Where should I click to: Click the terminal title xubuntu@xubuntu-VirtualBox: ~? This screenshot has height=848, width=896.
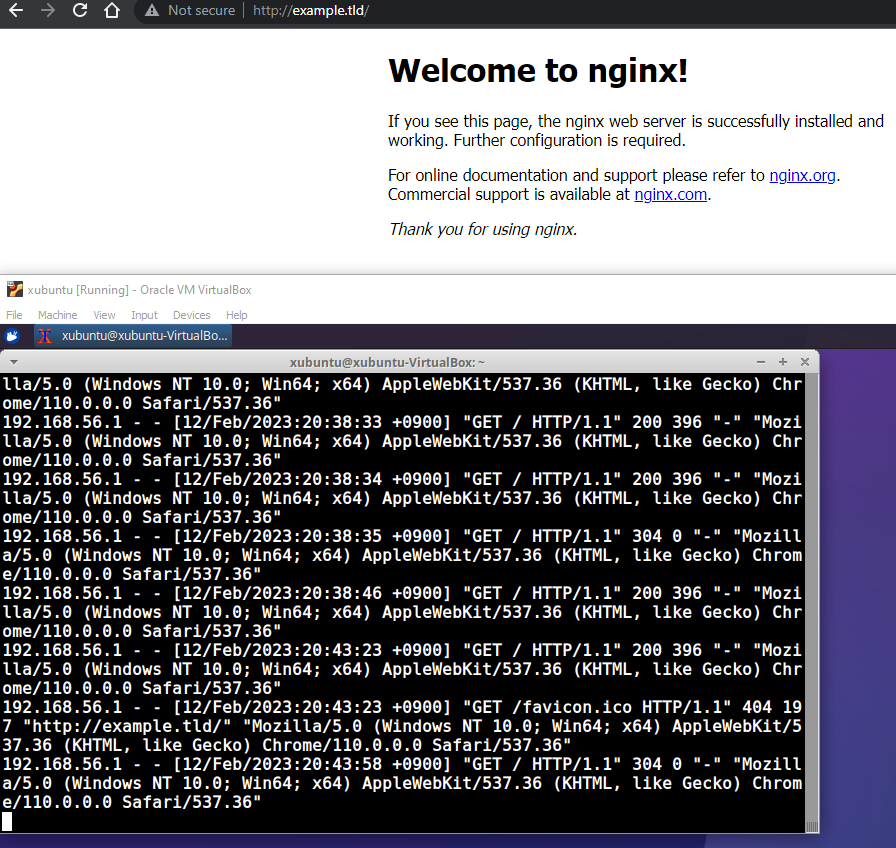coord(387,362)
